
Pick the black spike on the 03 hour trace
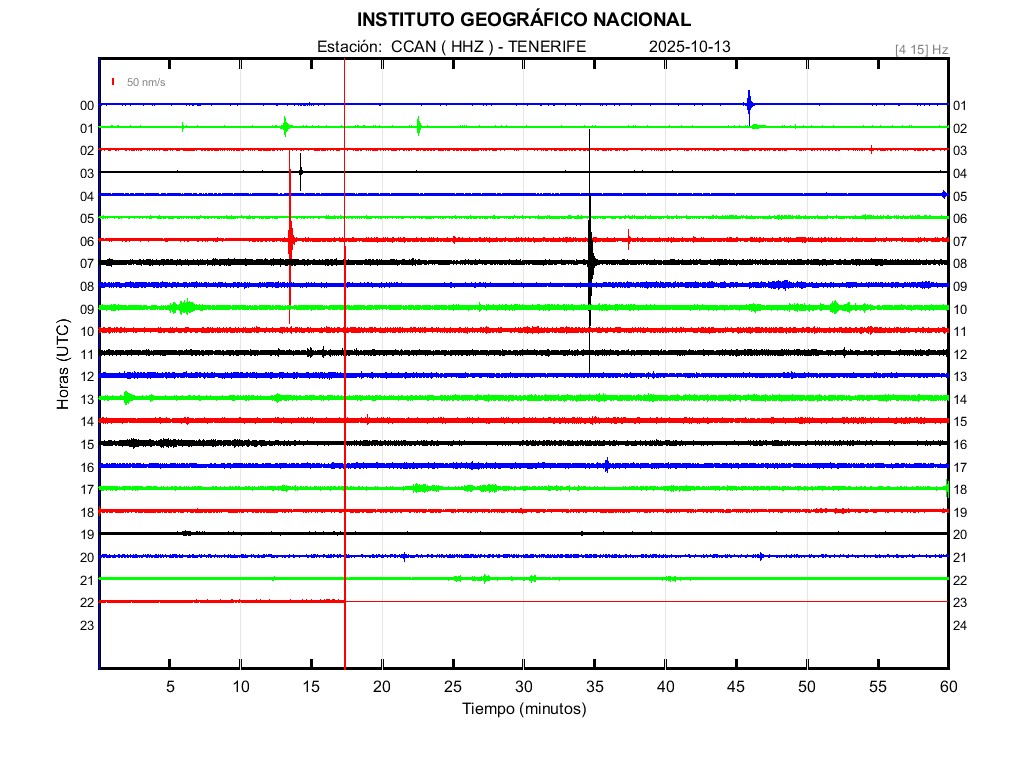click(x=300, y=171)
